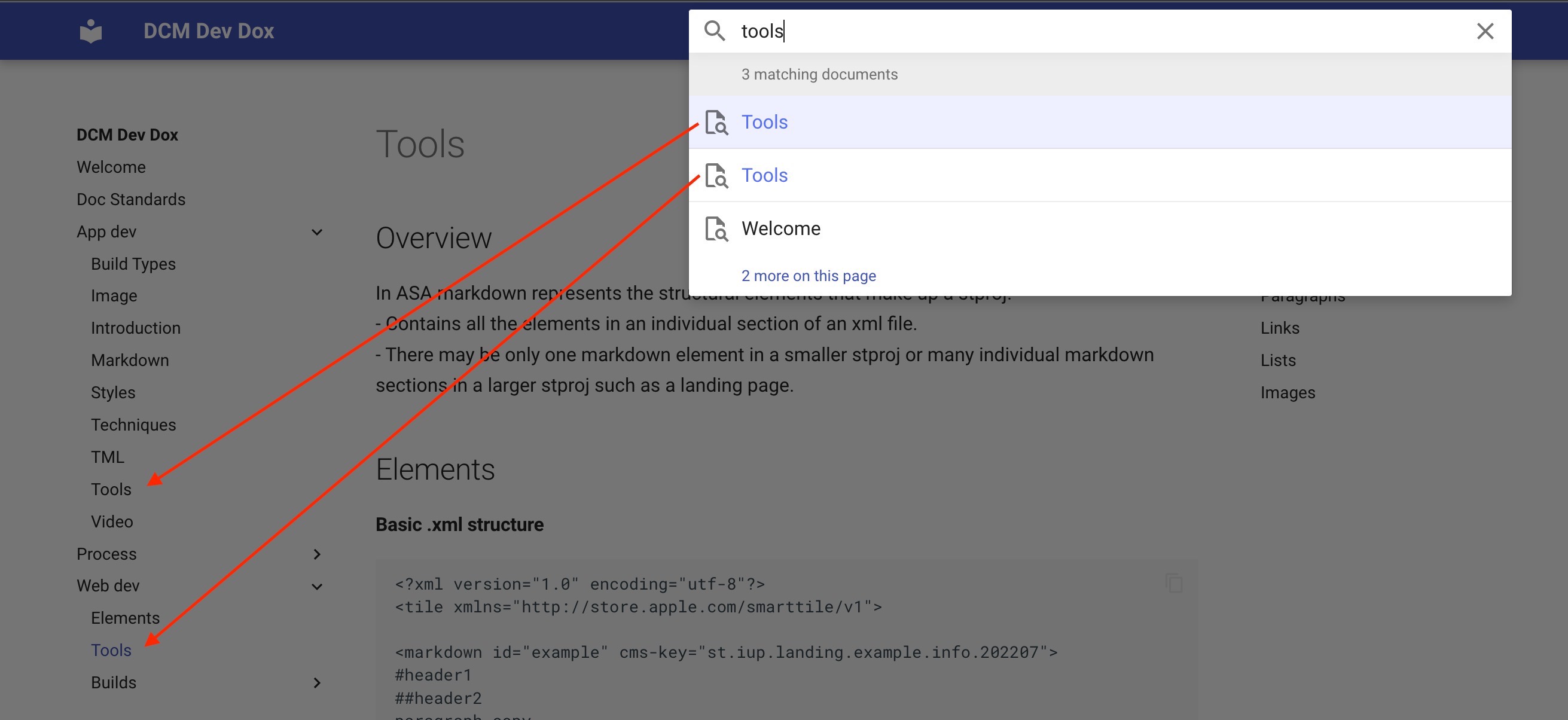Open the active Tools page under Web dev
This screenshot has height=720, width=1568.
(x=111, y=651)
